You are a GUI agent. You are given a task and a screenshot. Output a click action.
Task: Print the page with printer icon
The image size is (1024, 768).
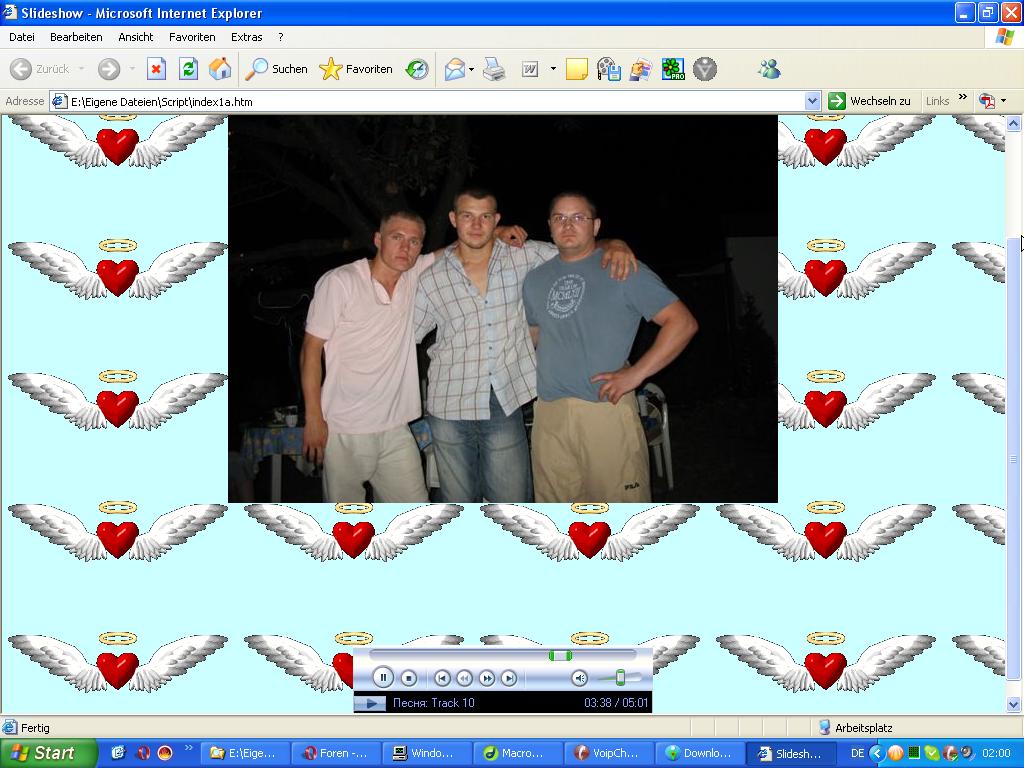pyautogui.click(x=494, y=69)
